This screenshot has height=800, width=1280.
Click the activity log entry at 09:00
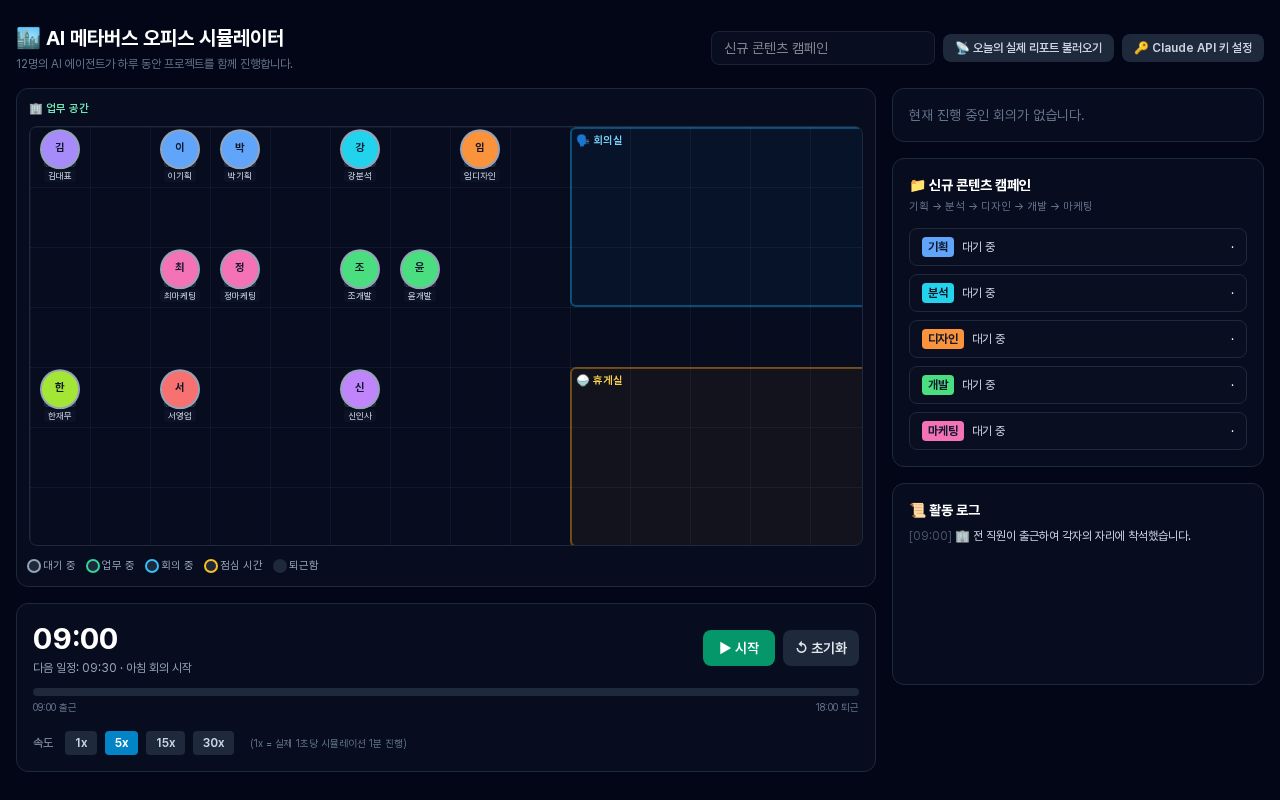point(1050,536)
